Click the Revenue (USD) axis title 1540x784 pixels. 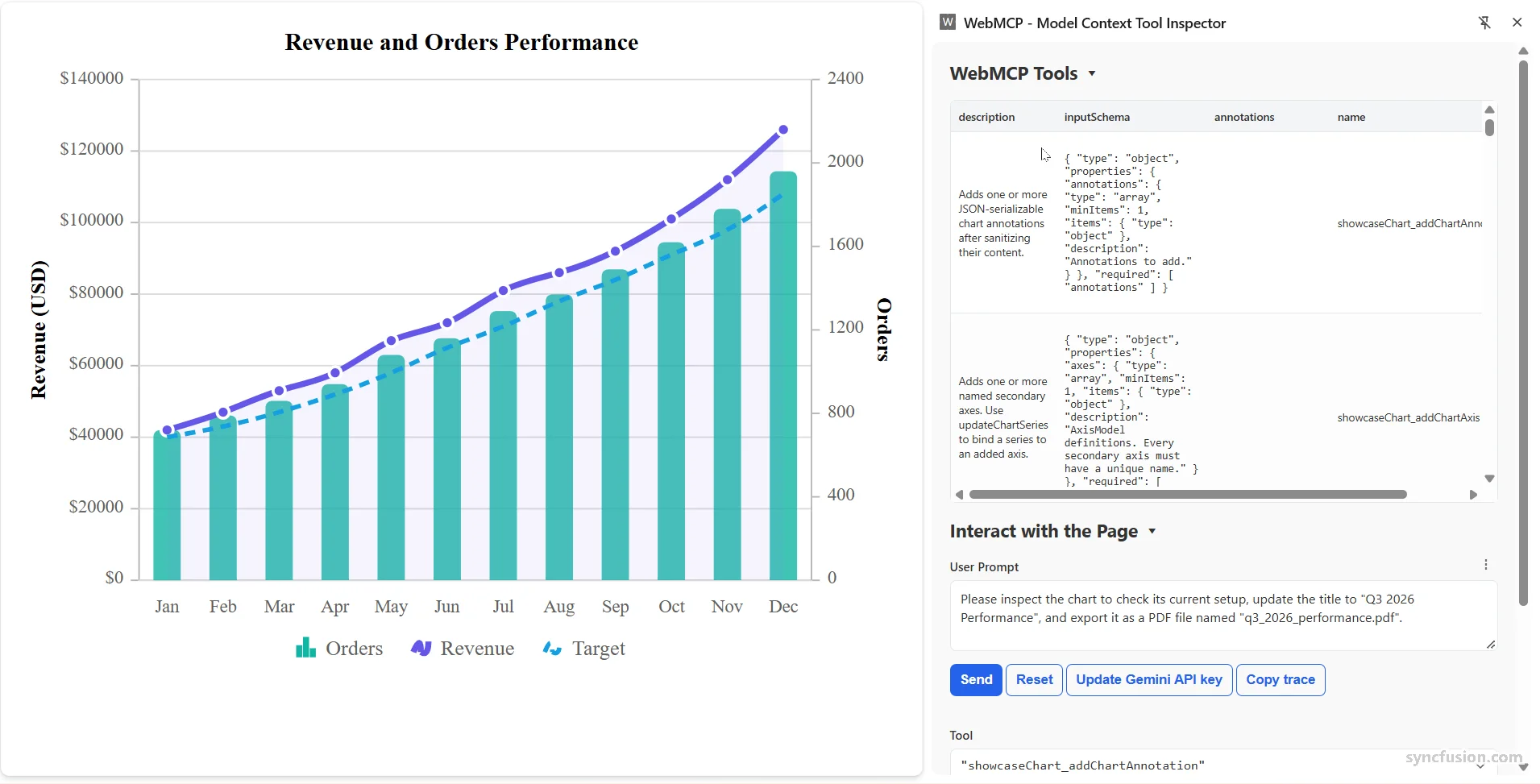[x=38, y=330]
